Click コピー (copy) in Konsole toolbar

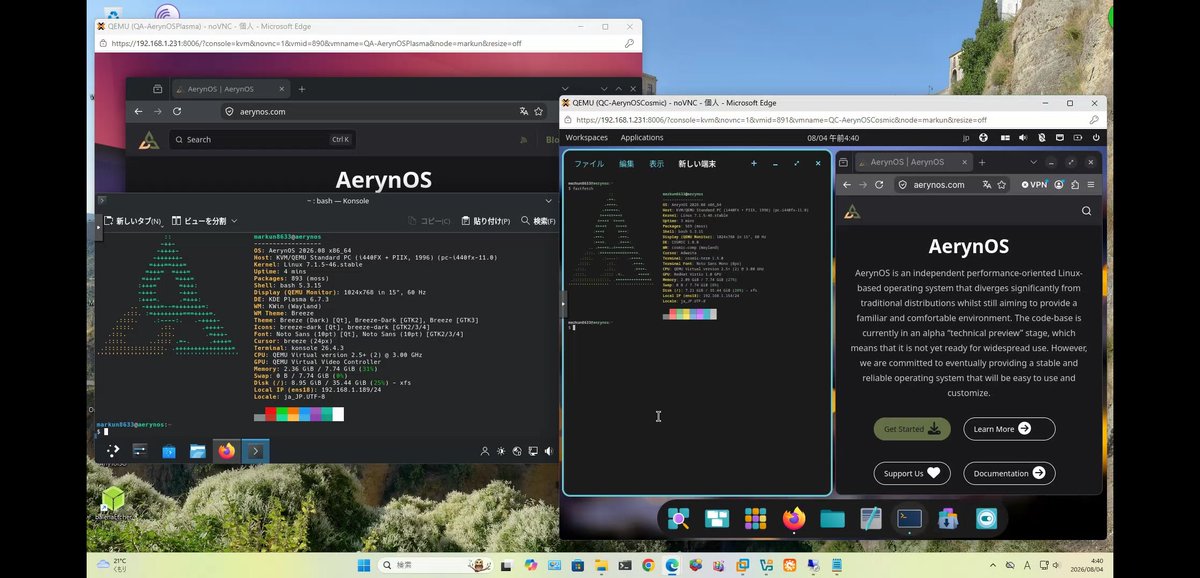tap(429, 221)
